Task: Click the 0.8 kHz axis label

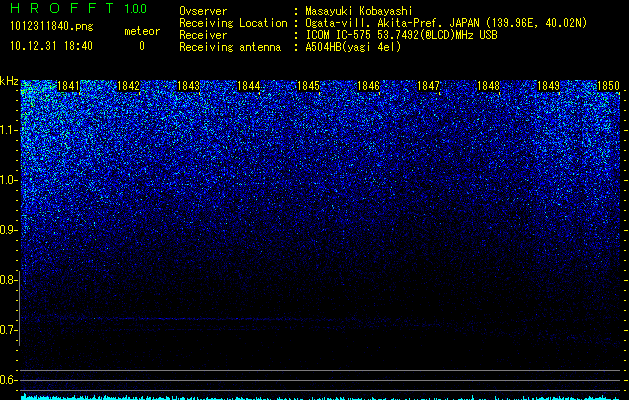Action: pos(8,280)
